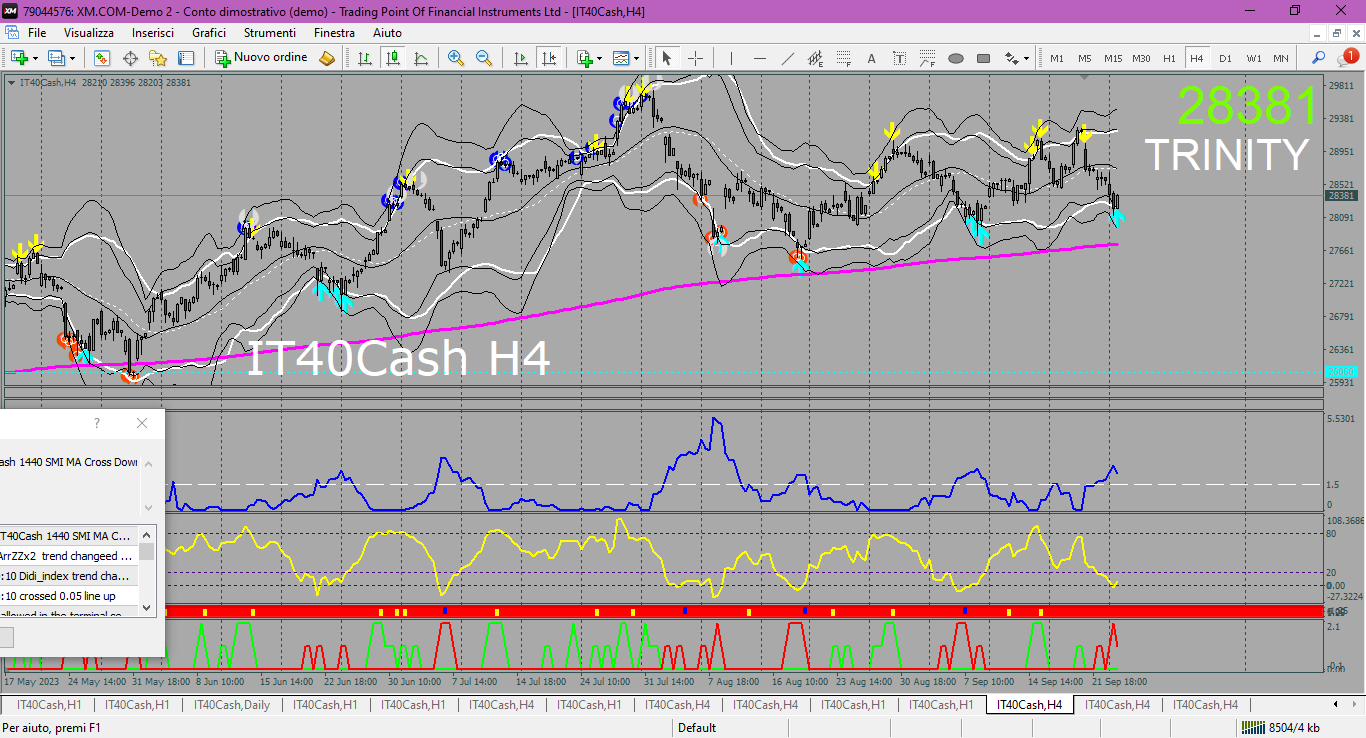Open the File menu
Image resolution: width=1366 pixels, height=738 pixels.
[37, 33]
